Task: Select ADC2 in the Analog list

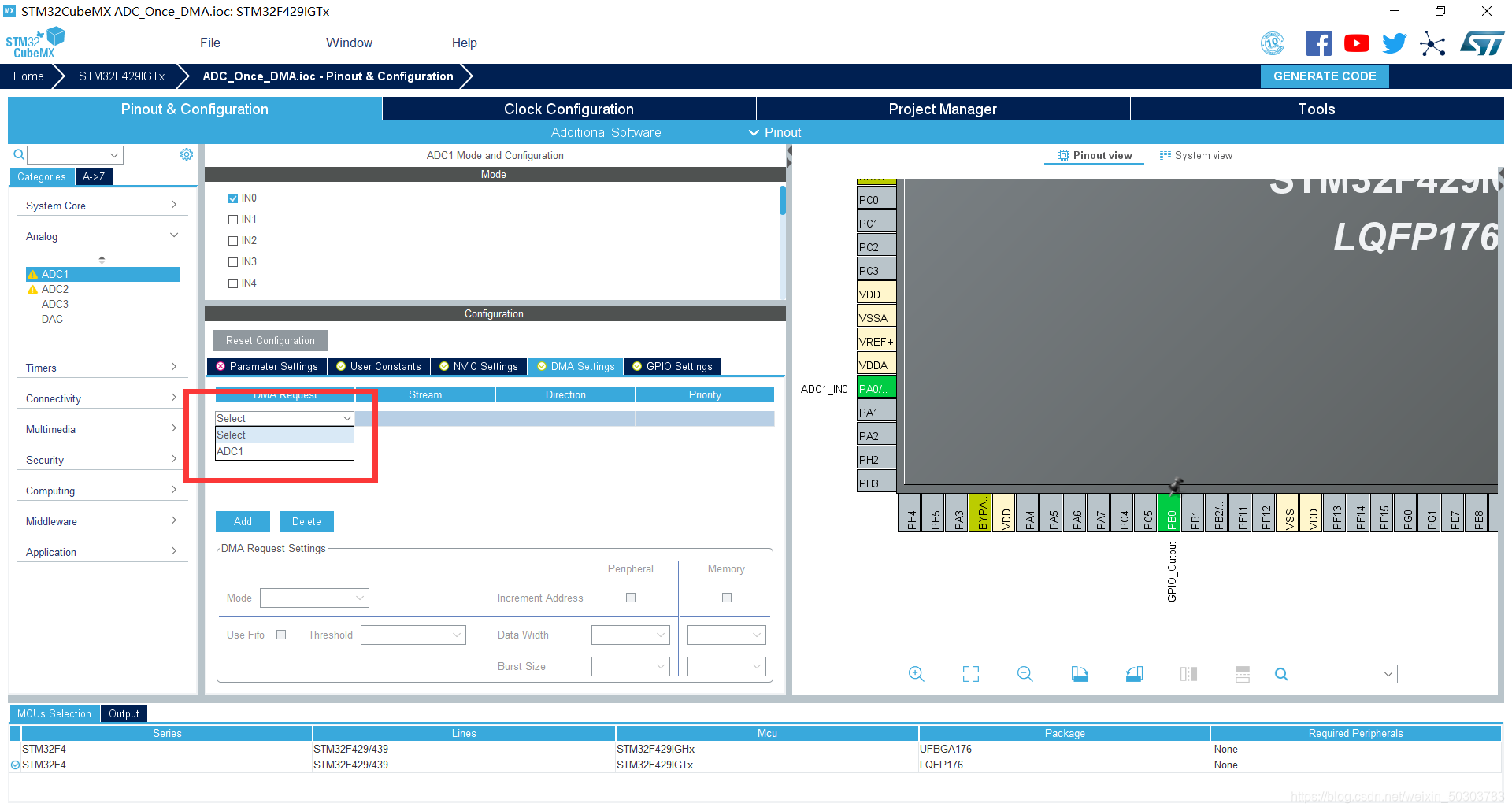Action: point(55,289)
